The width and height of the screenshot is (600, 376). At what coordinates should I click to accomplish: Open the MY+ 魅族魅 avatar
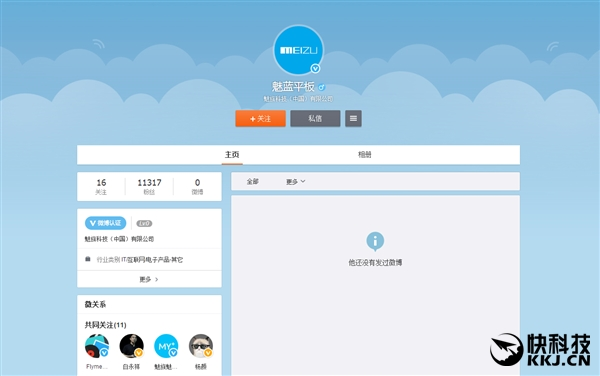point(166,346)
